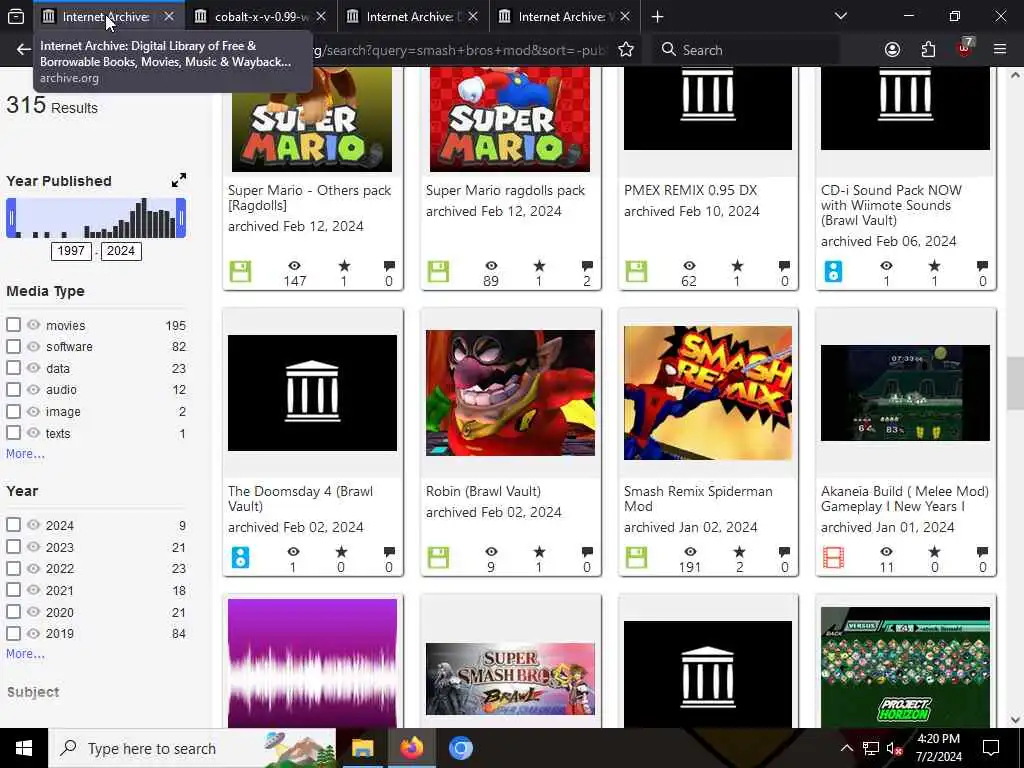Click the audio speaker icon on CD-i Sound Pack card
The image size is (1024, 768).
833,271
